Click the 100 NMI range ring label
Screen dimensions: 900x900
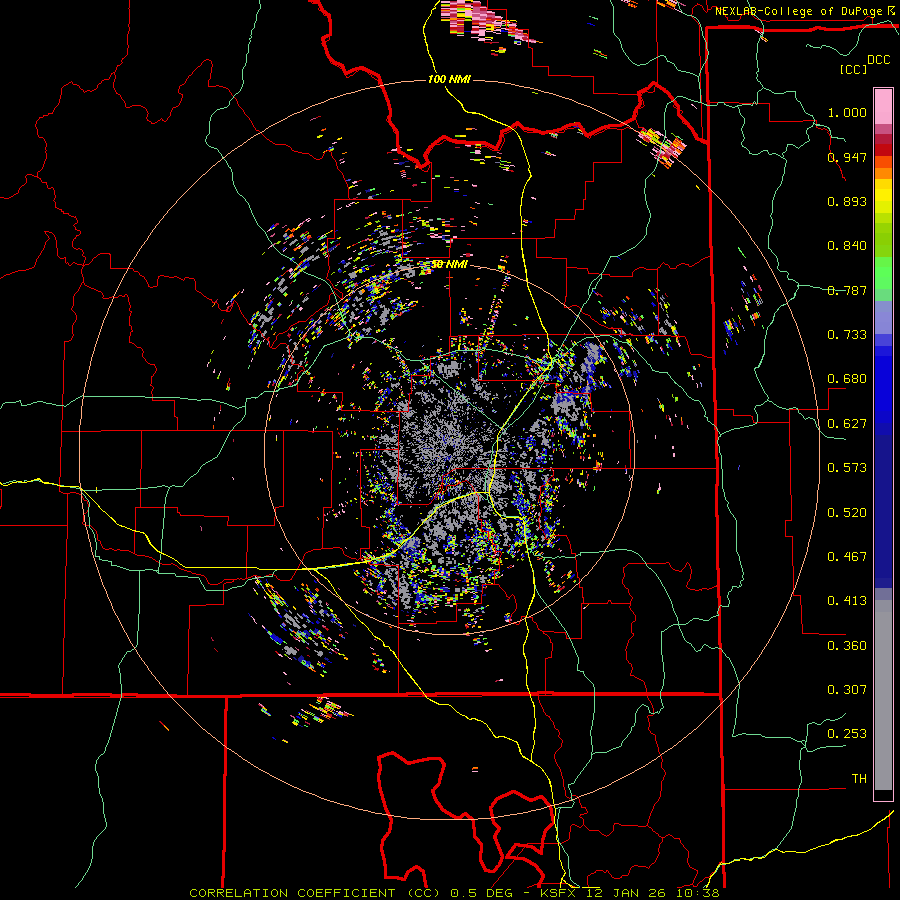pyautogui.click(x=449, y=79)
